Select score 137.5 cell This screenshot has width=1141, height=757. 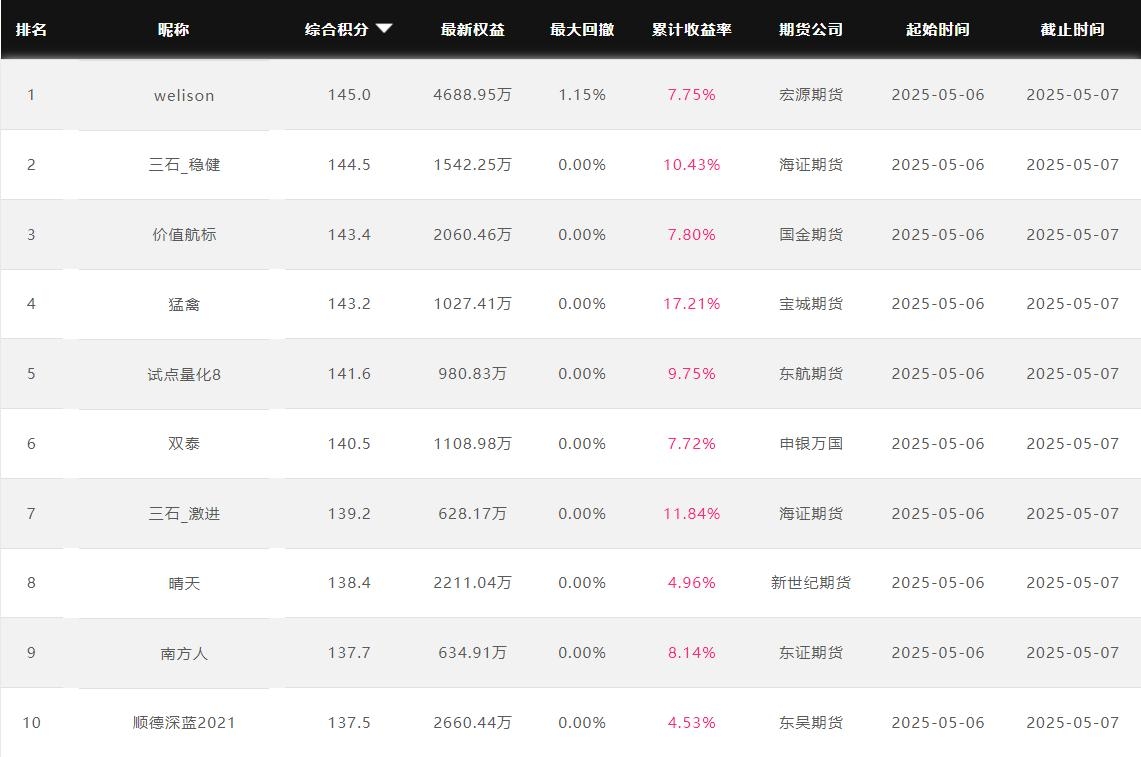349,722
